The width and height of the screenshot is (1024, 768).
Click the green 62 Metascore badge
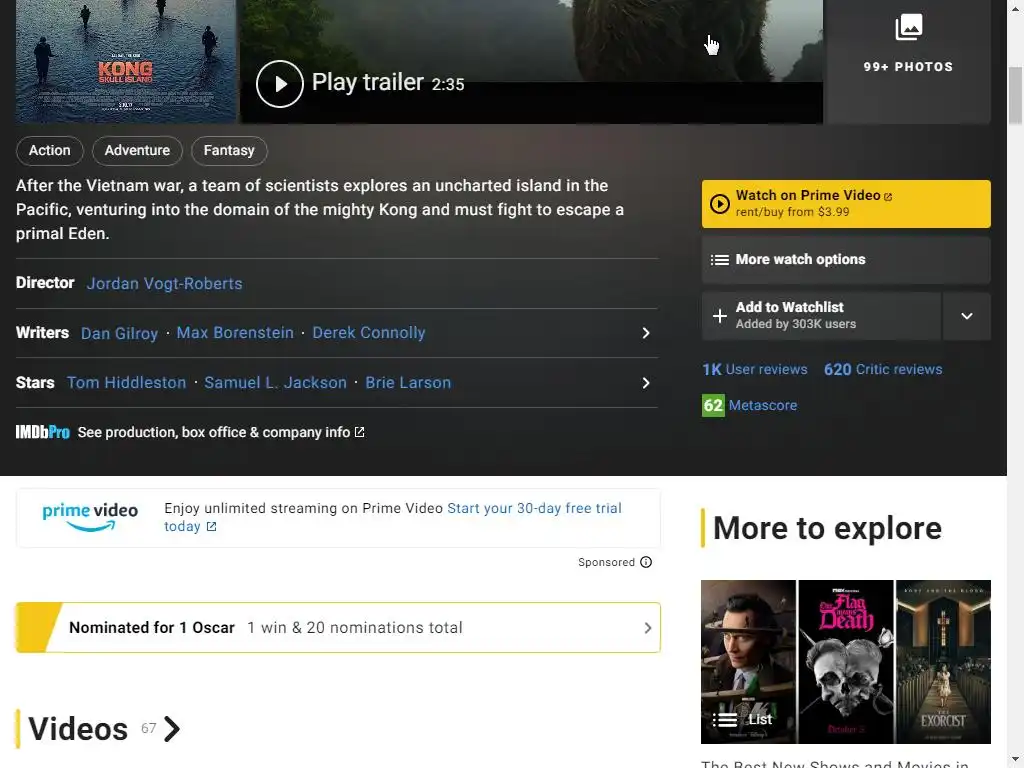(713, 406)
